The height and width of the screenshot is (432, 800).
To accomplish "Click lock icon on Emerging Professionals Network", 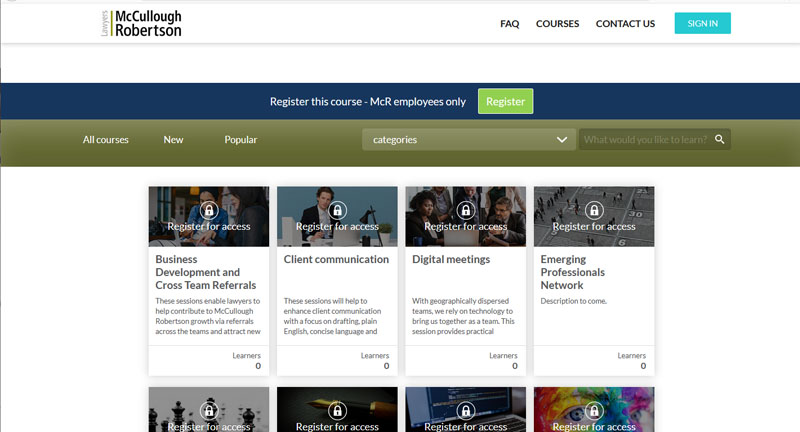I will pos(594,210).
